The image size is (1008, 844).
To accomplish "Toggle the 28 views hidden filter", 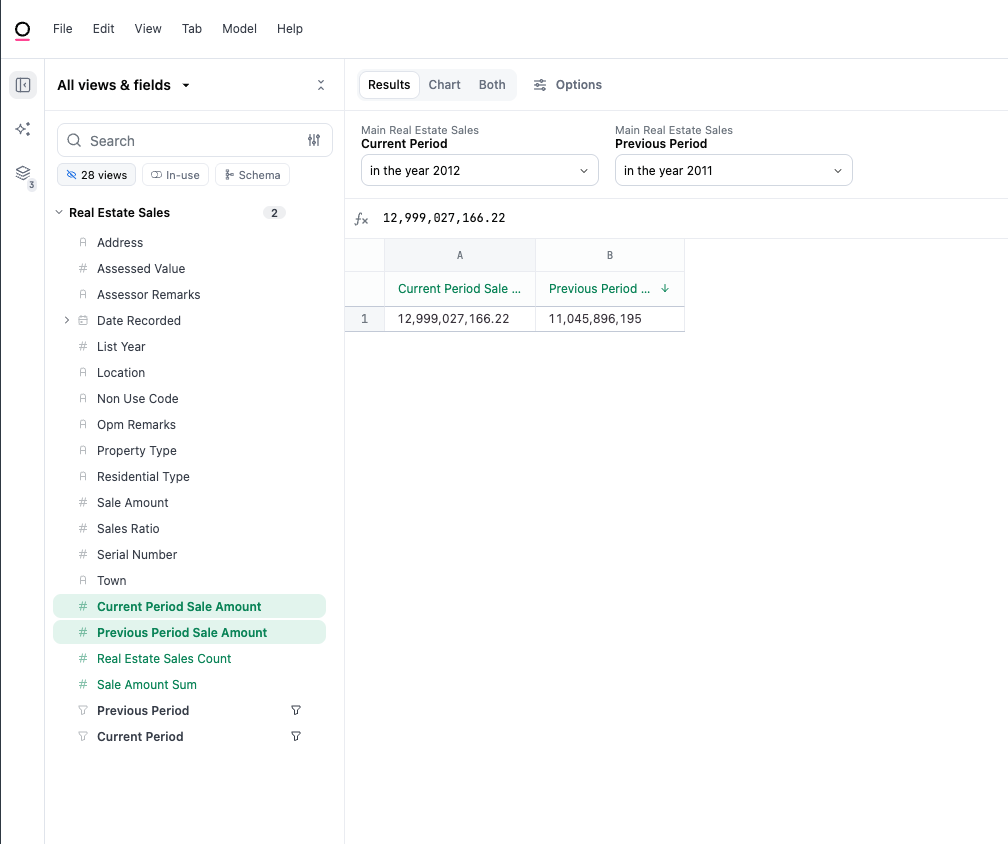I will click(97, 175).
